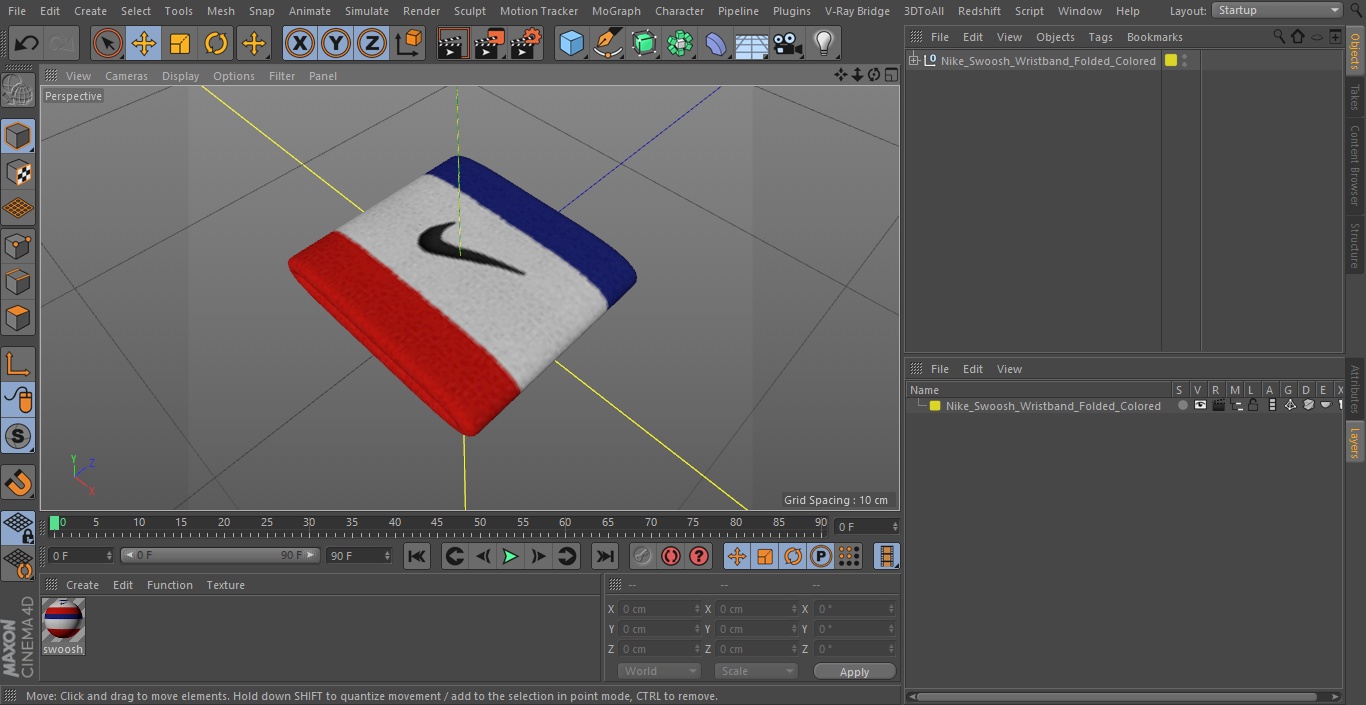Open material manager Function menu
The image size is (1366, 705).
(x=169, y=585)
